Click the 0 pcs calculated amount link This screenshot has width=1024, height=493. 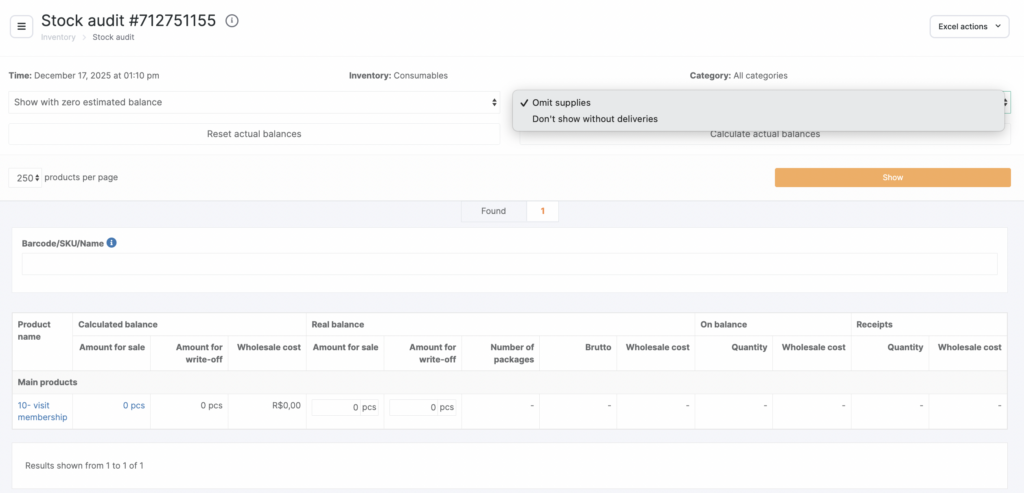point(134,405)
